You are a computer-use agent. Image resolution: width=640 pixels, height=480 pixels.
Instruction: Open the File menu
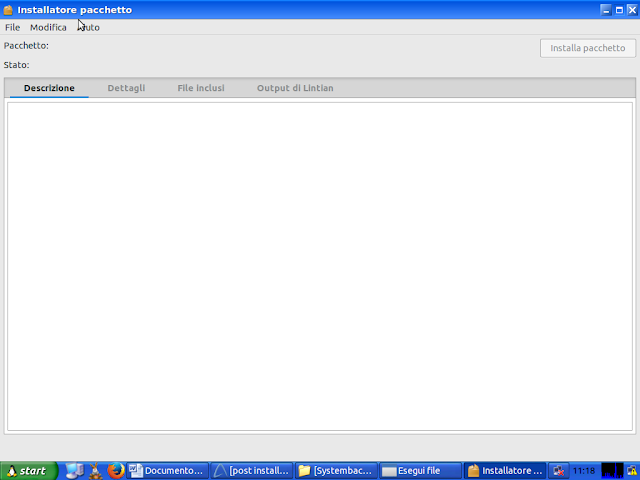pyautogui.click(x=12, y=27)
